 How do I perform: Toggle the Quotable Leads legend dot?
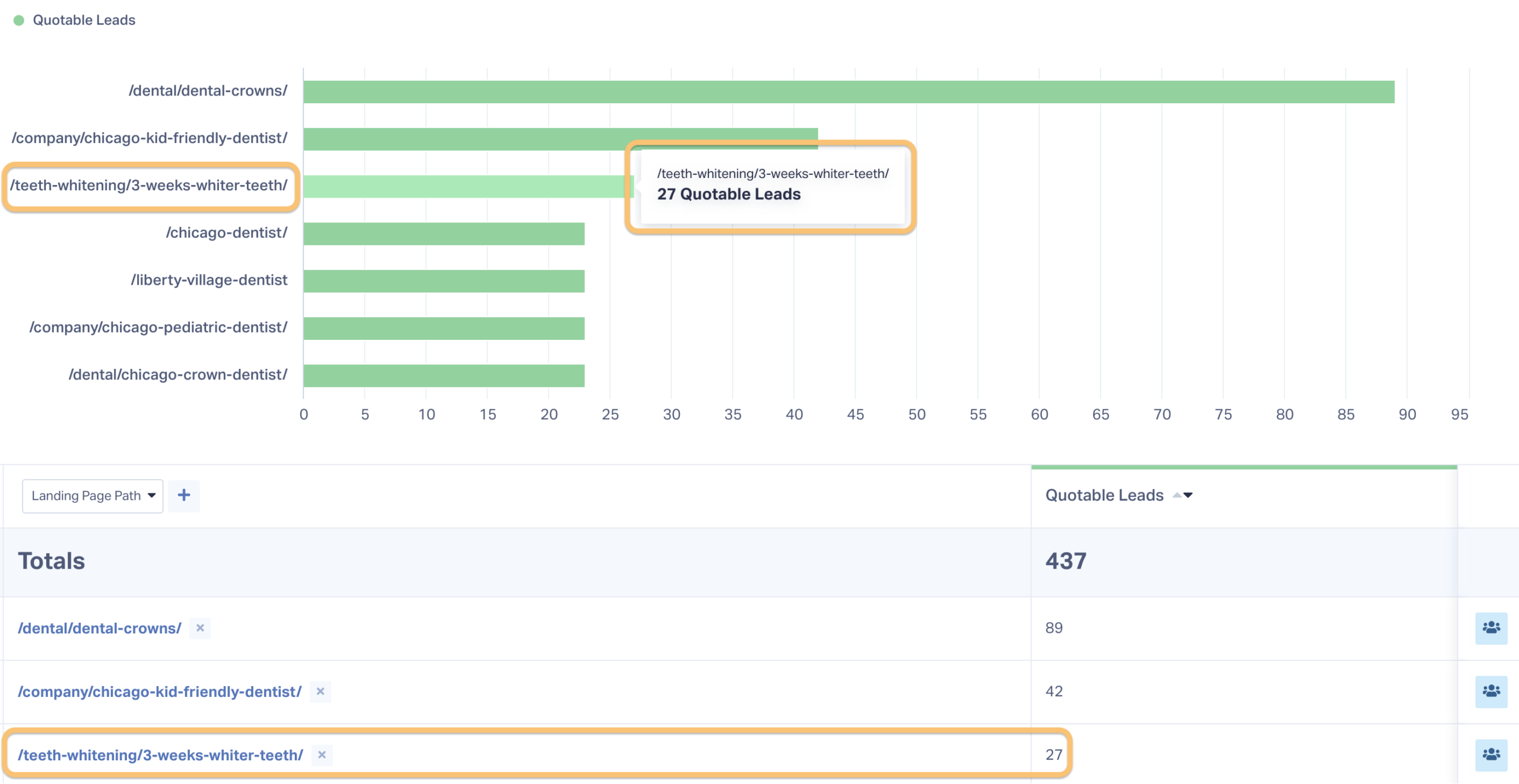click(x=19, y=20)
